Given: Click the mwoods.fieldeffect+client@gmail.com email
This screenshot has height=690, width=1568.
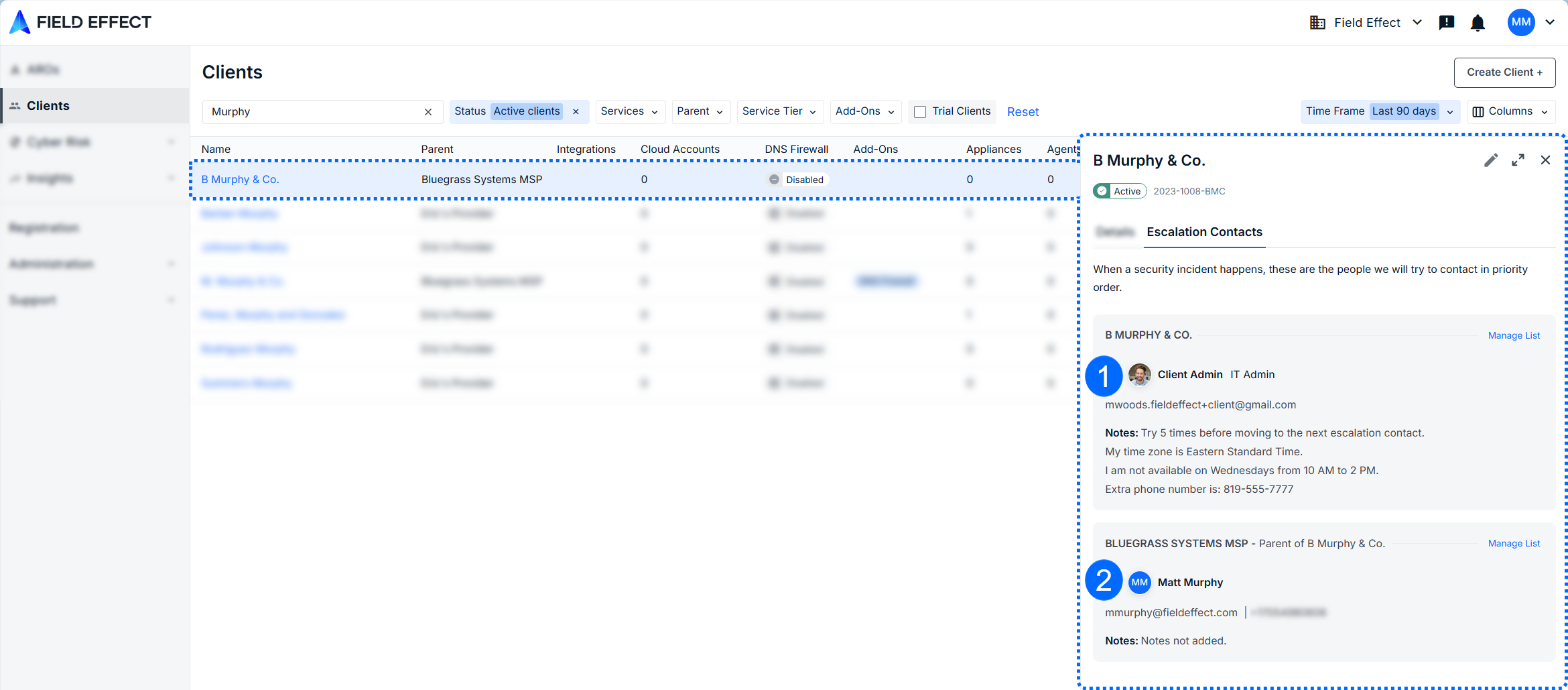Looking at the screenshot, I should point(1200,404).
